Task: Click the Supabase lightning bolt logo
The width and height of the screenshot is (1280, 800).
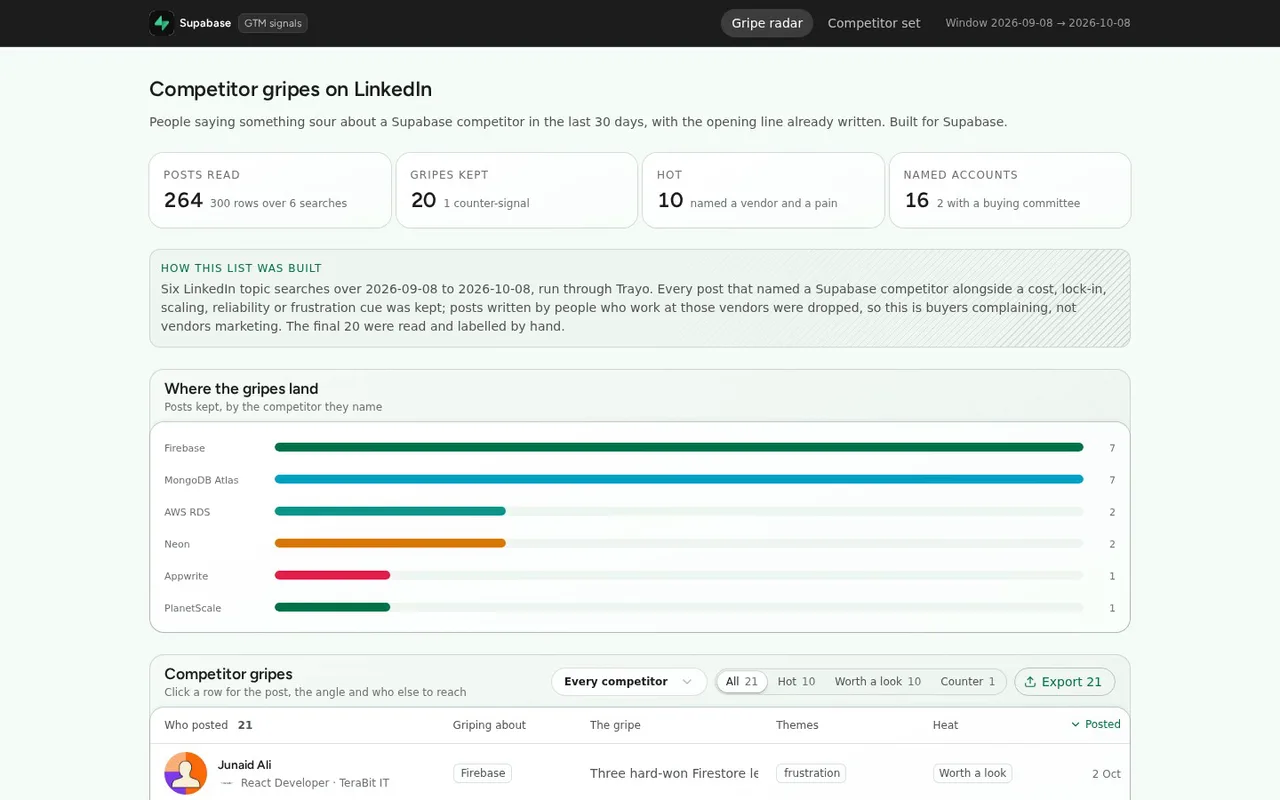Action: [x=162, y=23]
